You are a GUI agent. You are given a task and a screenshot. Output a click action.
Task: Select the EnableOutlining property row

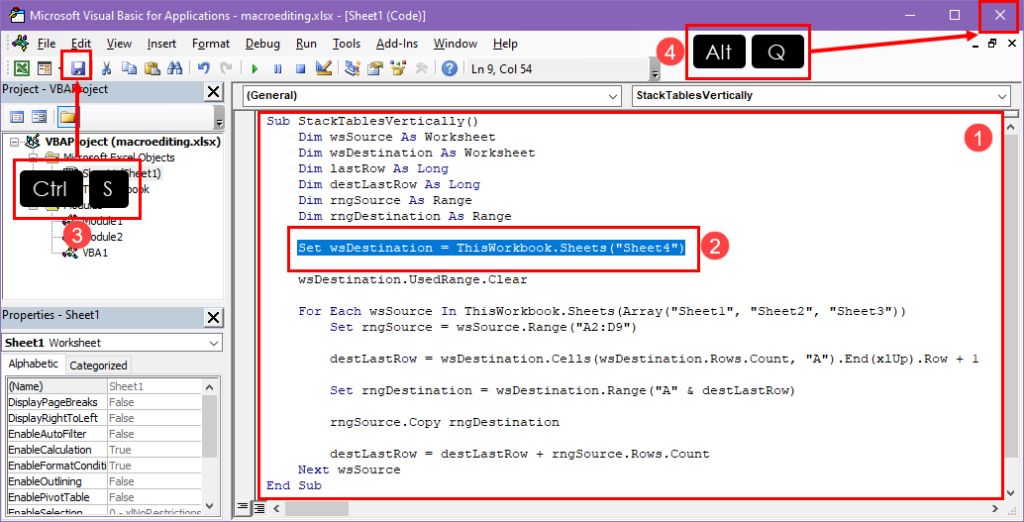[104, 481]
